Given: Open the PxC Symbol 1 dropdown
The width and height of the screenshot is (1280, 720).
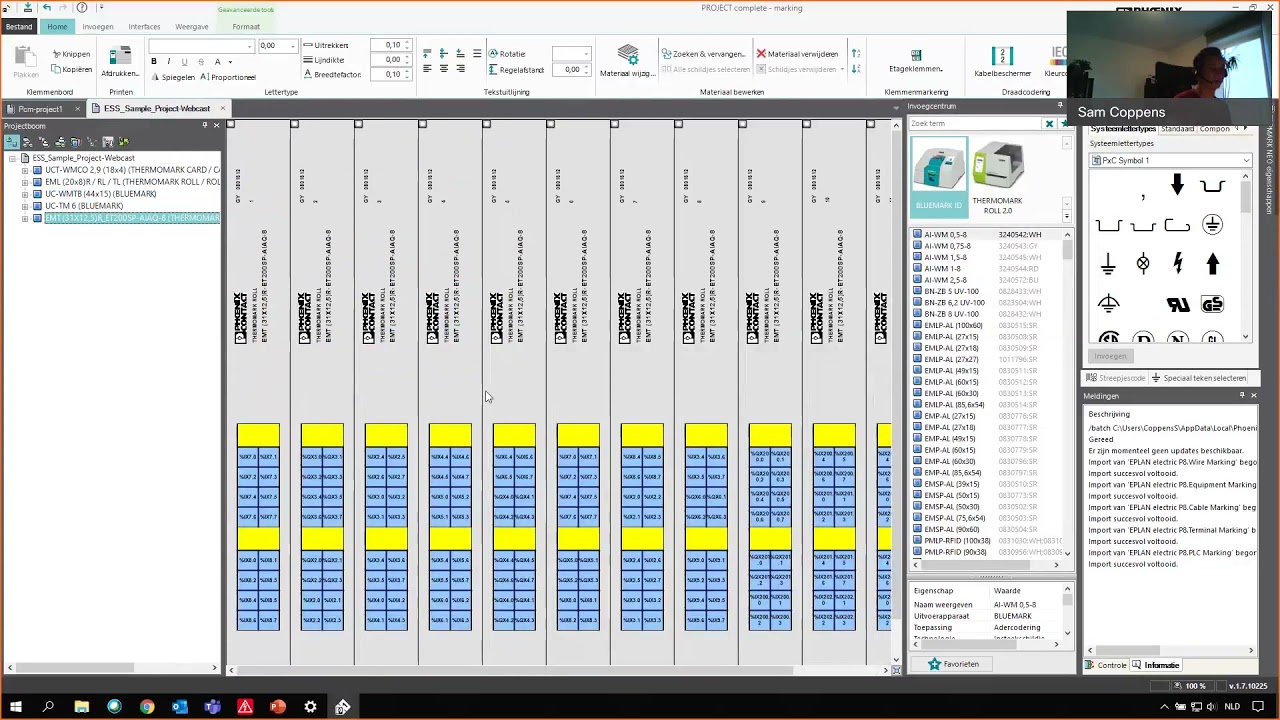Looking at the screenshot, I should point(1246,161).
